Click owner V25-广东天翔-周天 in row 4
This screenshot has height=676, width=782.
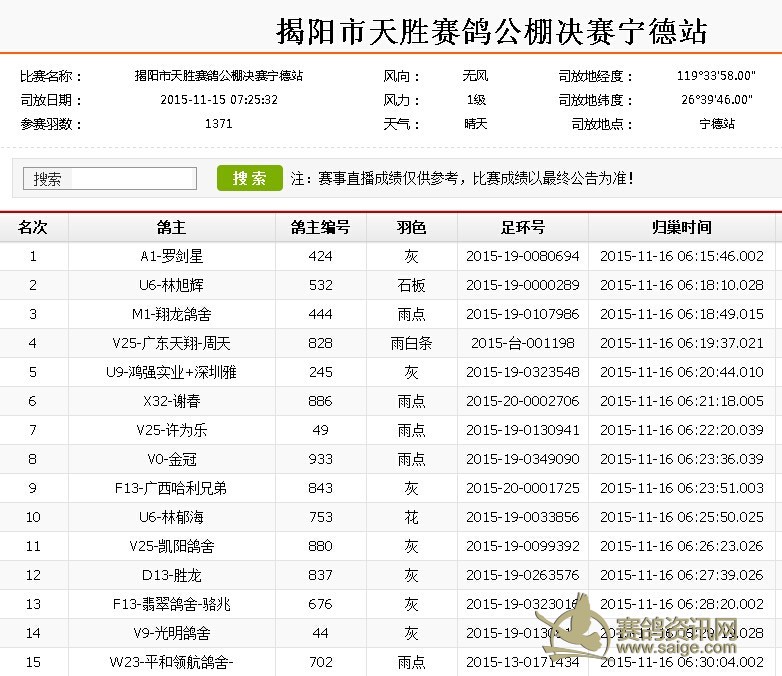171,343
